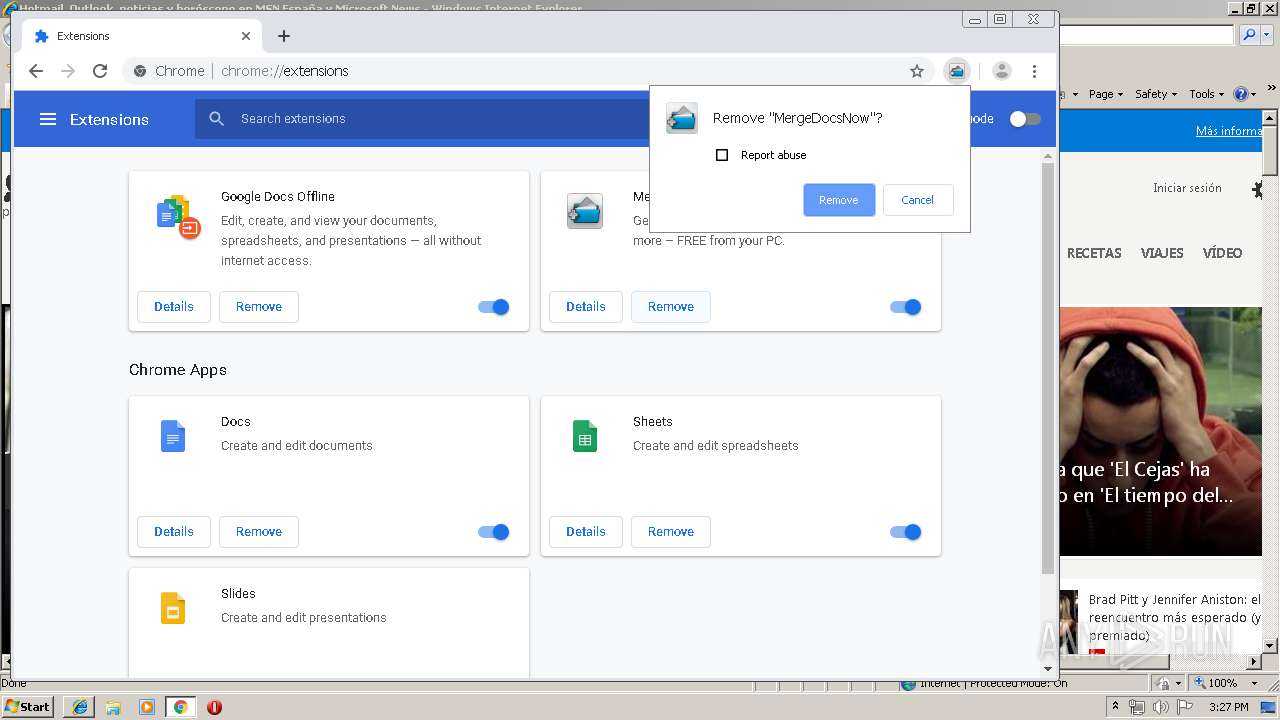Go back in Chrome
Screen dimensions: 1280x720
coord(36,71)
